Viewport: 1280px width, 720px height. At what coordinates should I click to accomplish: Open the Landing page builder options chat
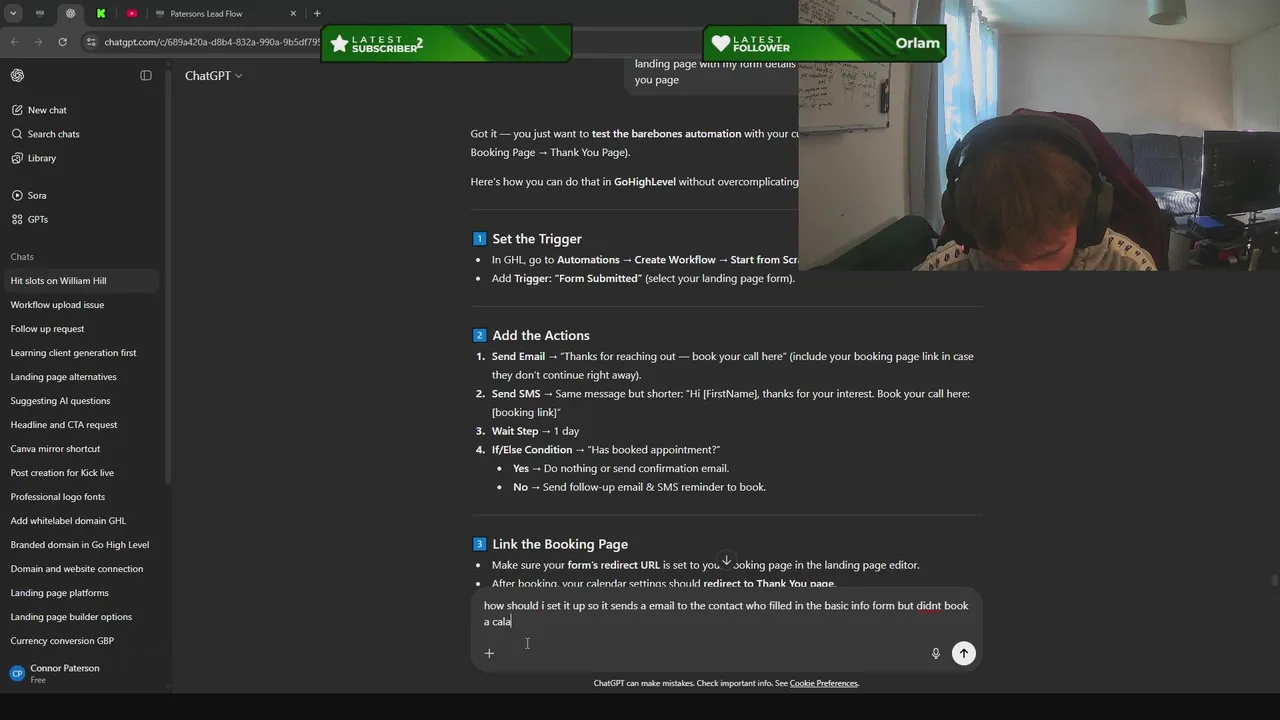(80, 617)
